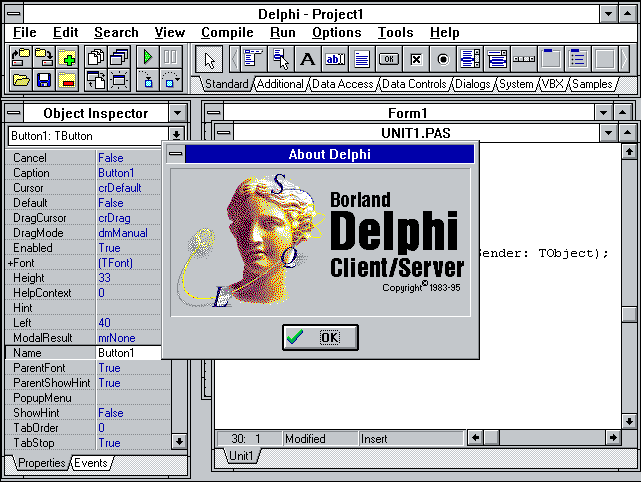Select the Label component in the palette
641x482 pixels.
(308, 59)
